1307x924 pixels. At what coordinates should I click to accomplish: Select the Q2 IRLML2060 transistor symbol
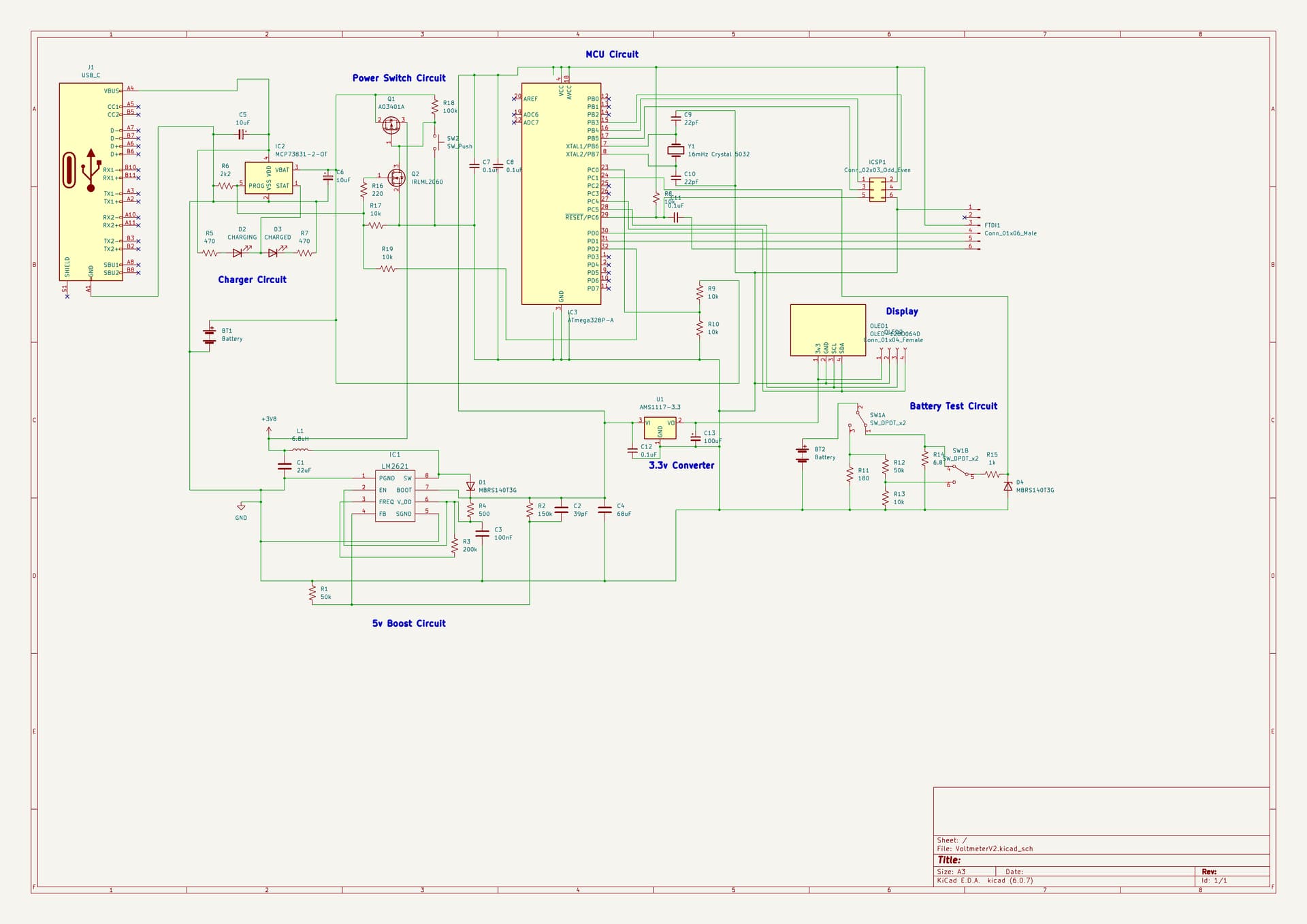(x=396, y=178)
